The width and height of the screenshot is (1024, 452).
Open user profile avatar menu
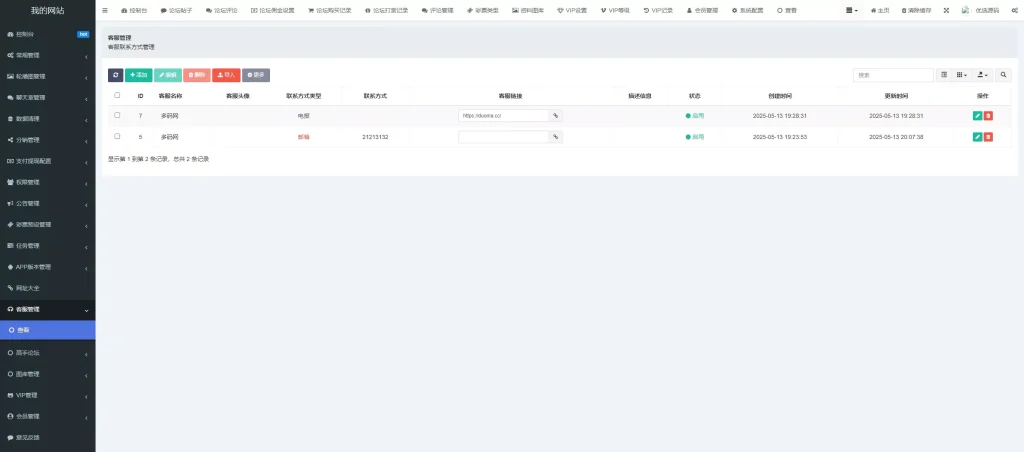pos(980,10)
